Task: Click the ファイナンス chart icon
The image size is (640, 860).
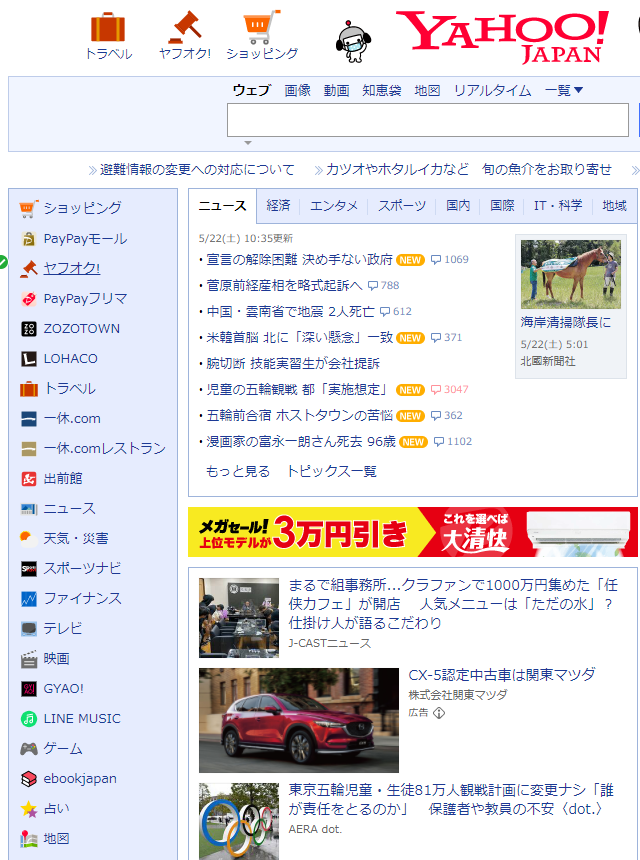Action: (29, 599)
